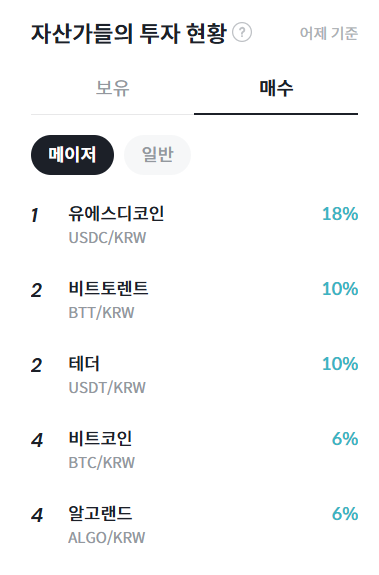Open the 유에스디코인 coin entry

pyautogui.click(x=195, y=225)
